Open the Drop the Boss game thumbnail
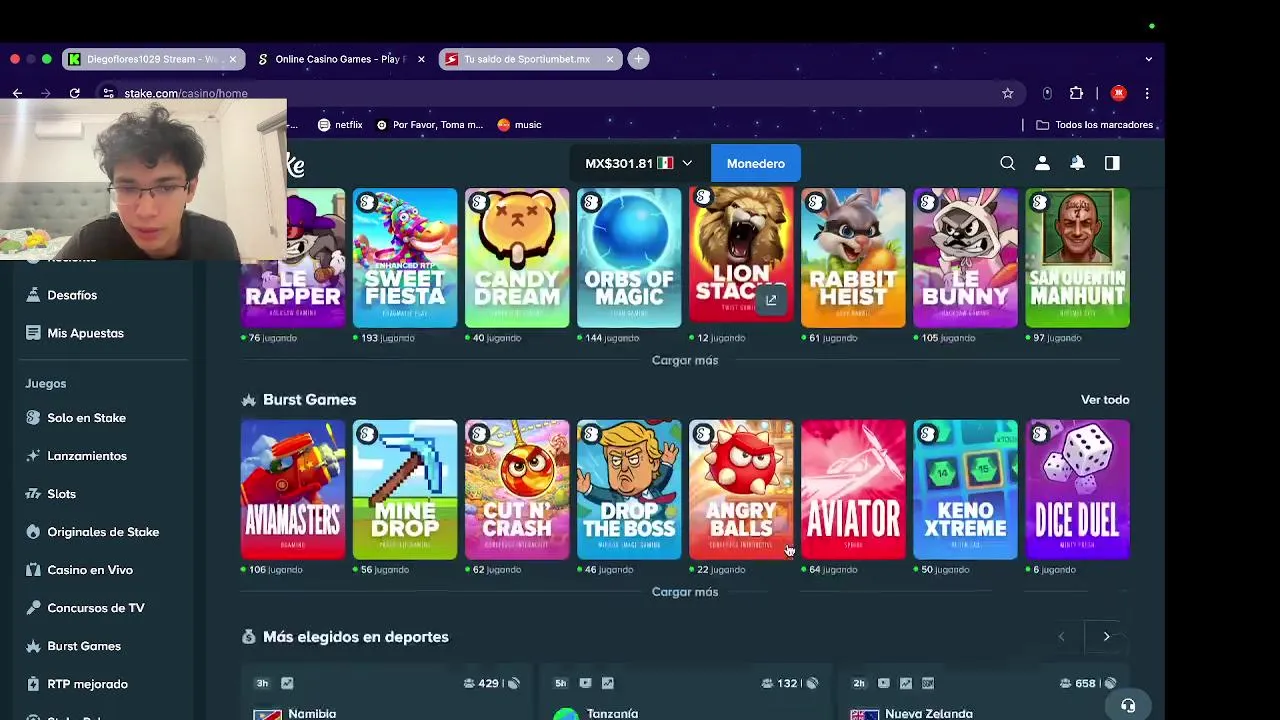 coord(629,490)
